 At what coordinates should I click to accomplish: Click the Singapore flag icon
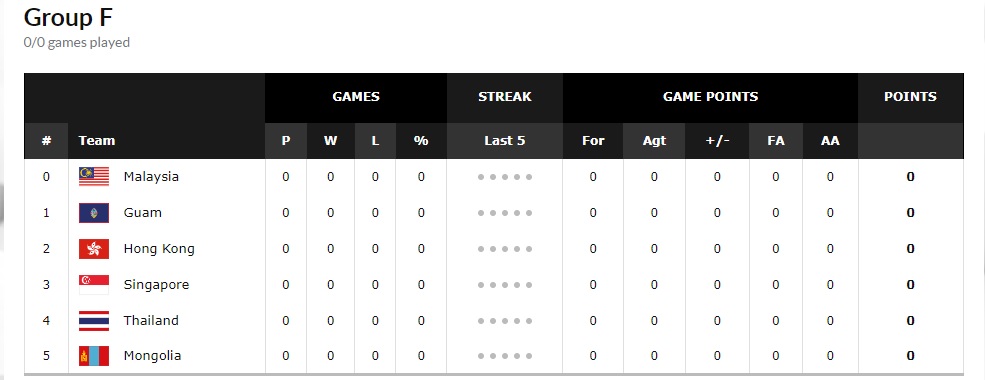94,285
